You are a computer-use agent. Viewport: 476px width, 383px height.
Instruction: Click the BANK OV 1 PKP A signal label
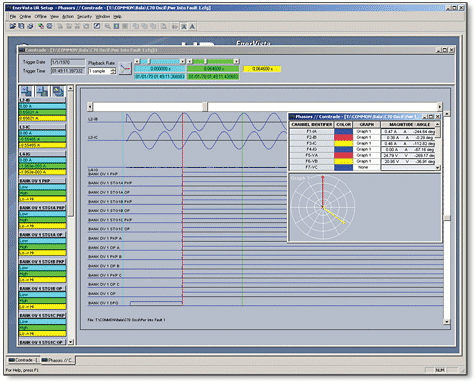[105, 238]
